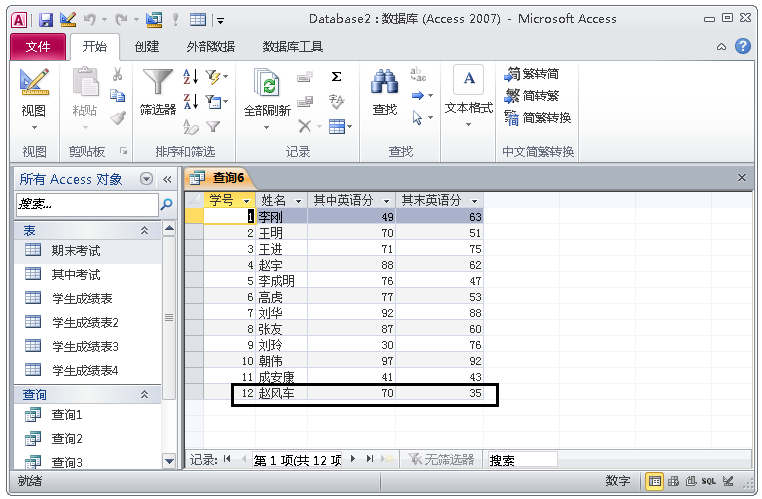The image size is (762, 499).
Task: Click the format painter brush icon
Action: point(118,117)
